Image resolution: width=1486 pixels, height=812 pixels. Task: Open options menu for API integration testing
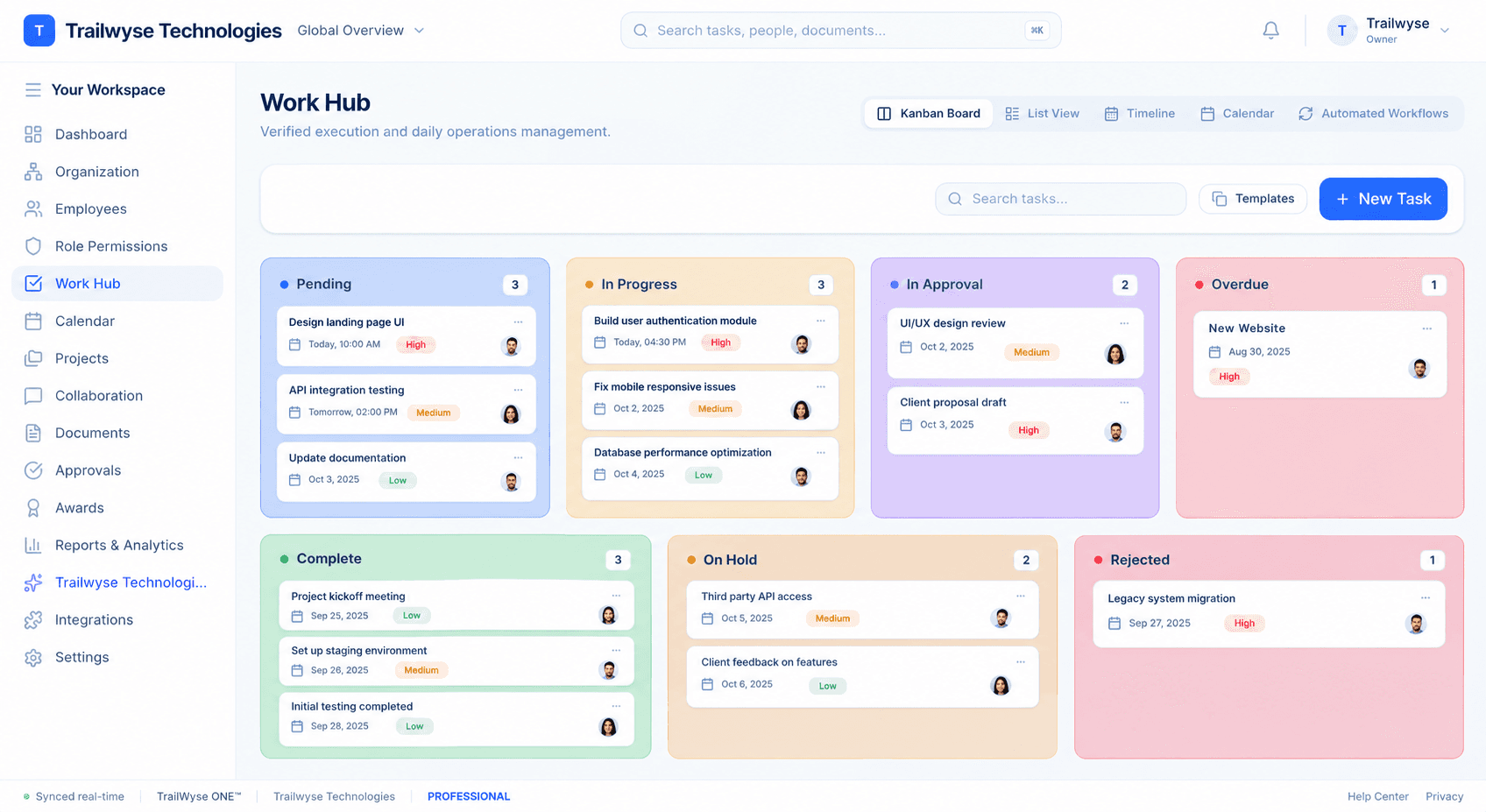coord(518,390)
